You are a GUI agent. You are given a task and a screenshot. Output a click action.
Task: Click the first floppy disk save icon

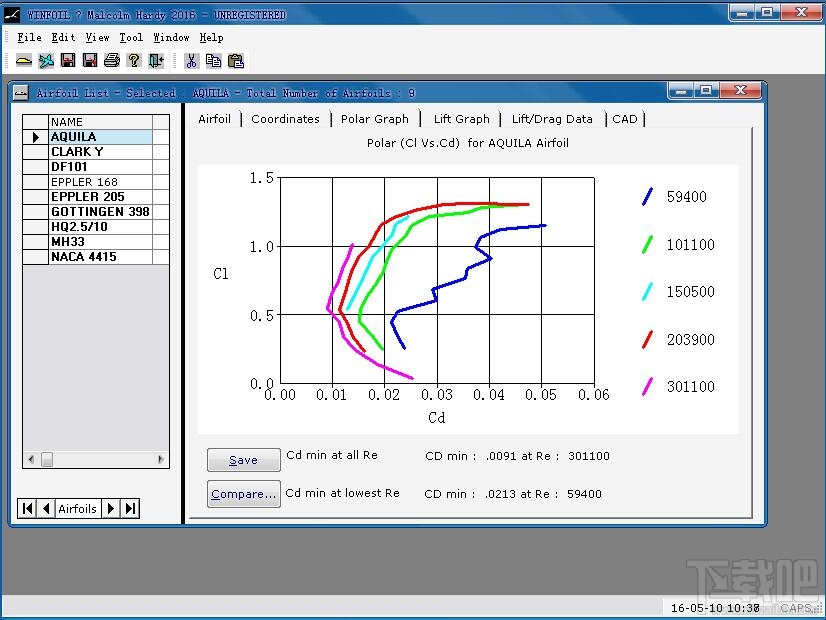click(x=68, y=61)
